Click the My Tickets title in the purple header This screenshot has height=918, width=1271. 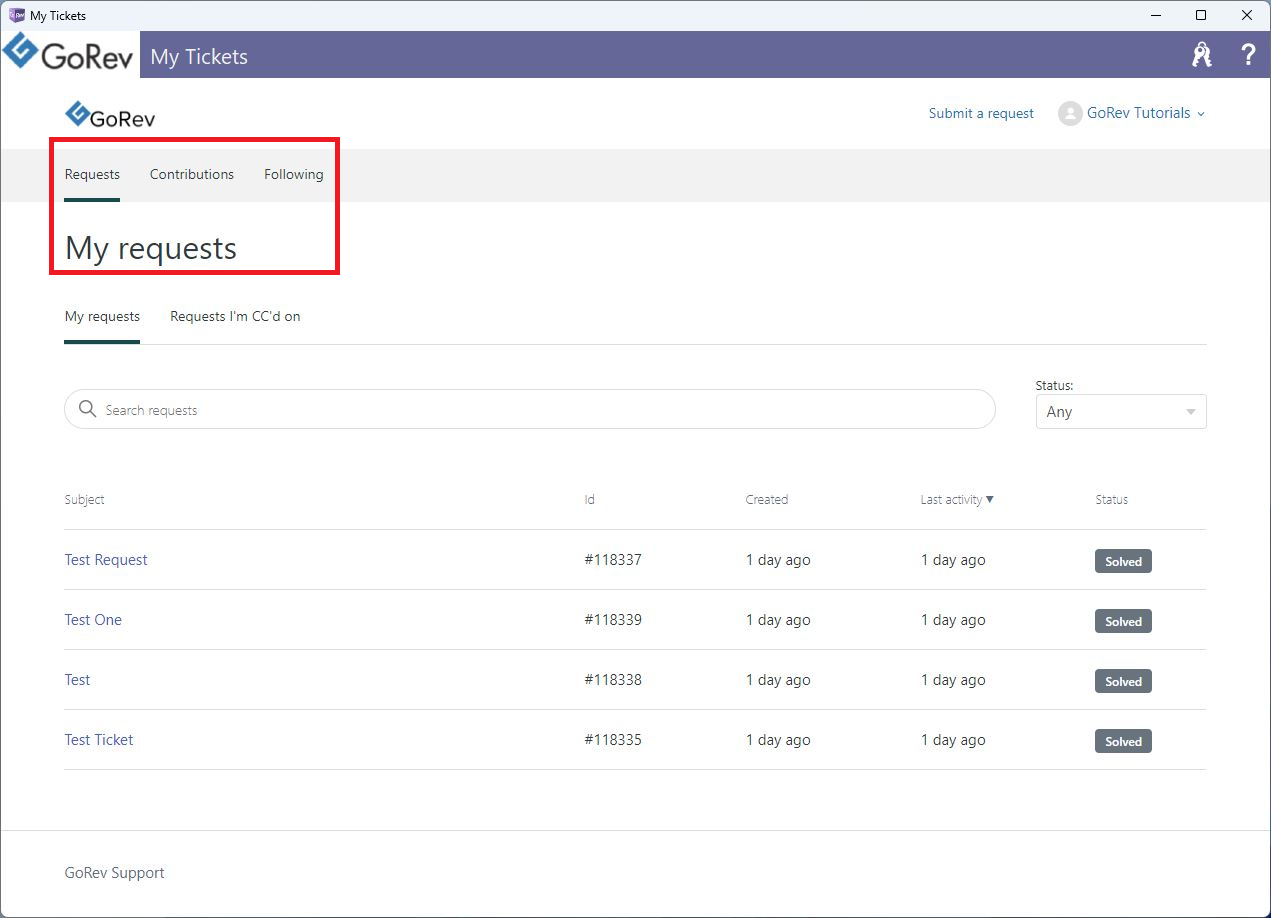[199, 56]
